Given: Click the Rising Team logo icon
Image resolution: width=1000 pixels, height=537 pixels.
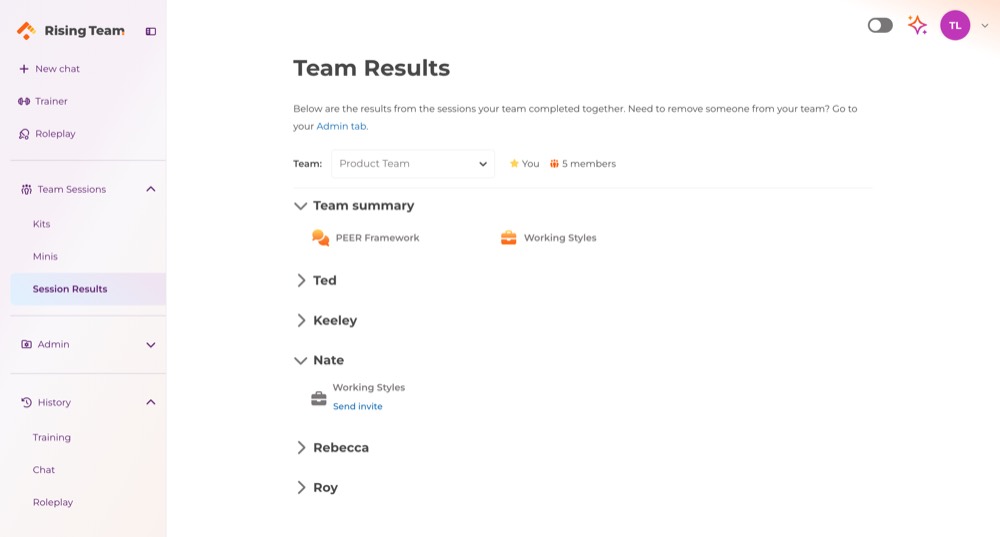Looking at the screenshot, I should (26, 31).
